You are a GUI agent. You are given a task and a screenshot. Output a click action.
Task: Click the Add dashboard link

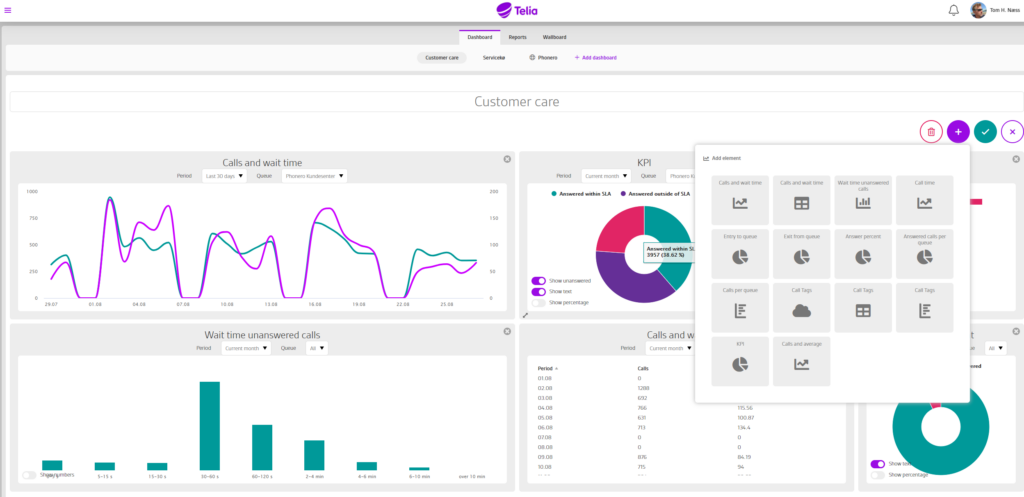tap(596, 57)
